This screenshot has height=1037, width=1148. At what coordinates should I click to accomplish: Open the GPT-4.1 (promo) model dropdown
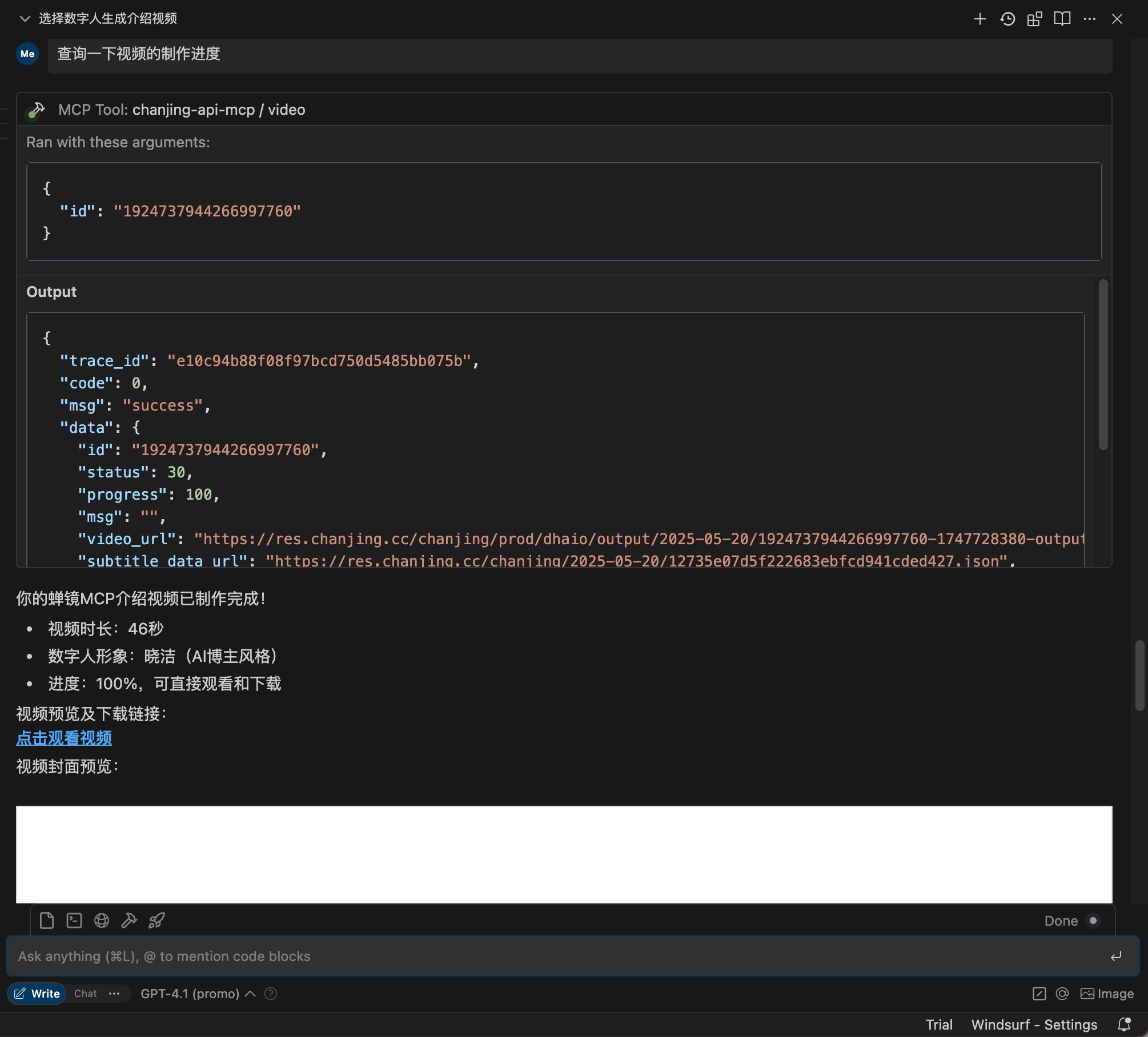coord(198,994)
